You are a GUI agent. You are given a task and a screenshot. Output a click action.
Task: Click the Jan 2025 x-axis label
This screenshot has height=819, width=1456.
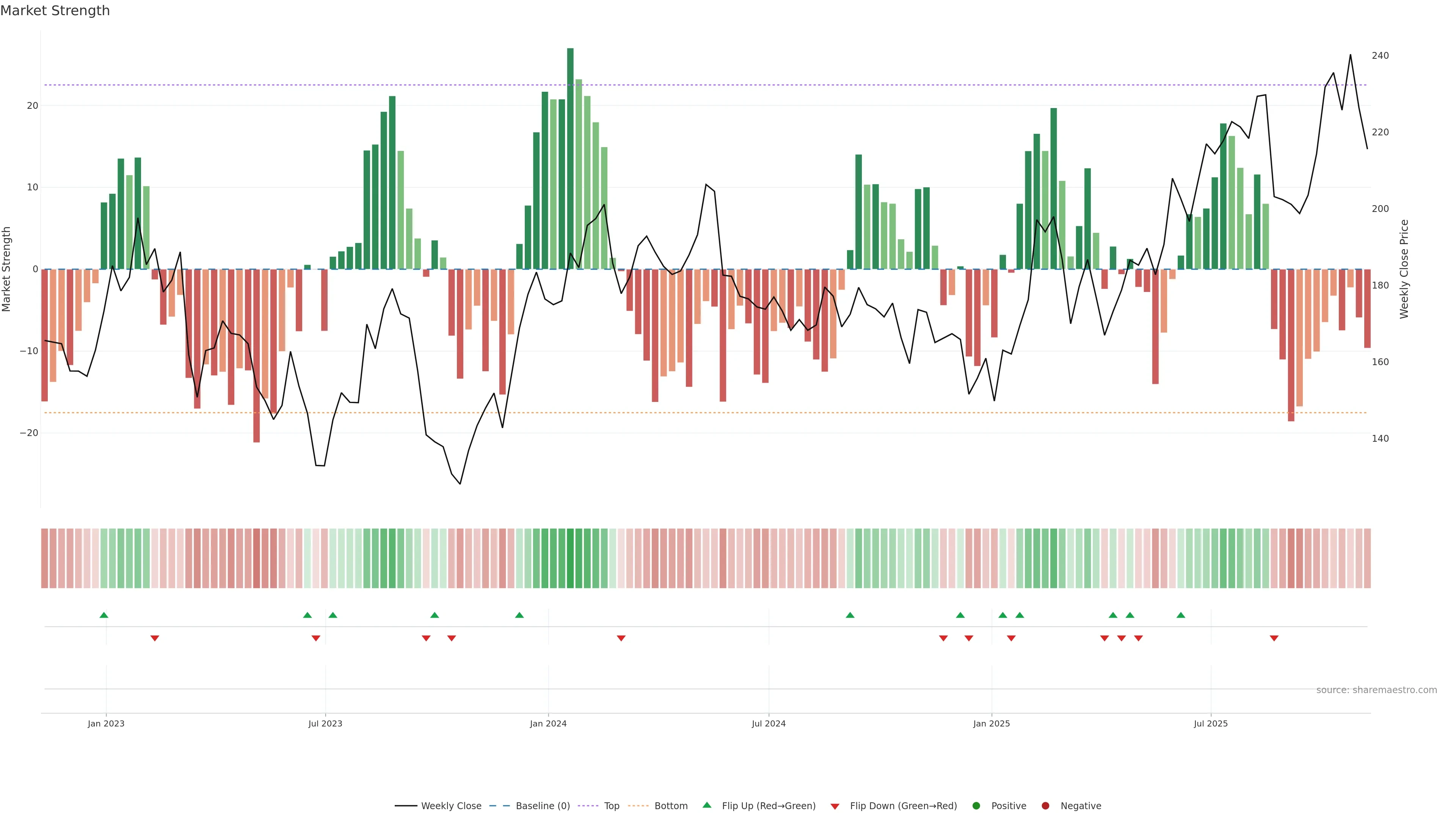992,723
